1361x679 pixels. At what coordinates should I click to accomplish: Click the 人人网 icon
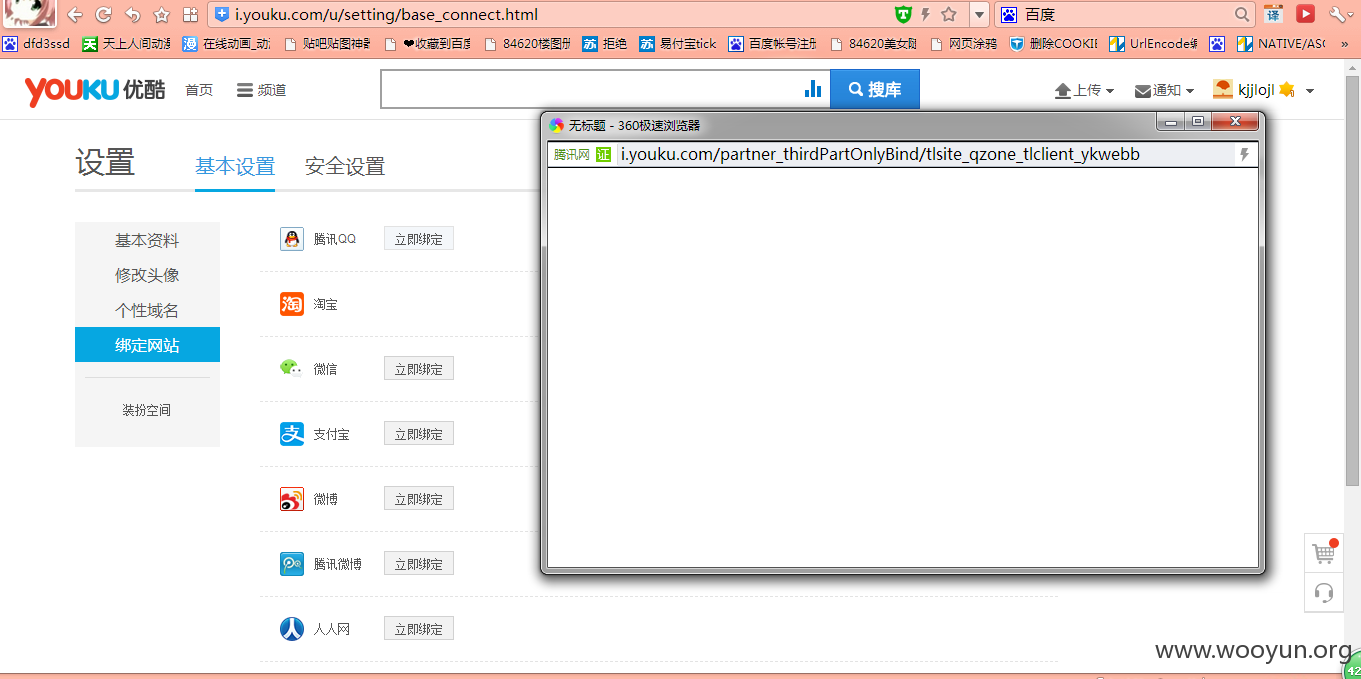[292, 629]
